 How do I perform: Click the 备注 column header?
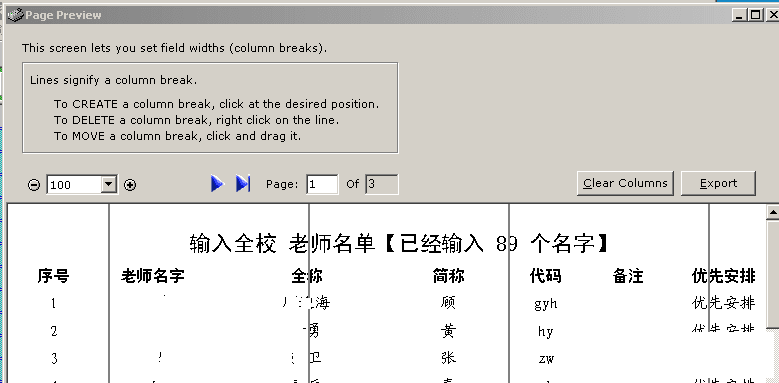628,276
